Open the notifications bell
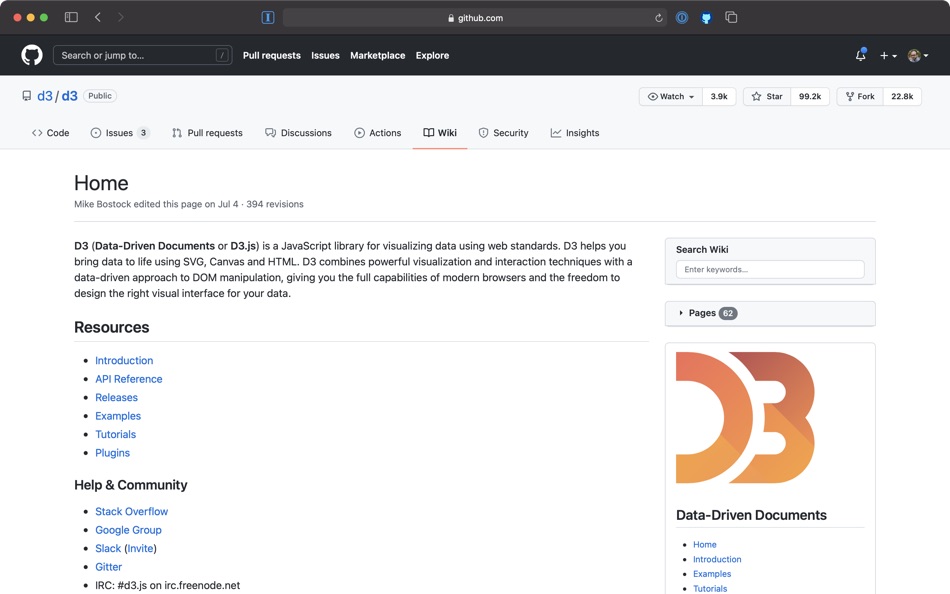Viewport: 950px width, 594px height. pos(860,55)
